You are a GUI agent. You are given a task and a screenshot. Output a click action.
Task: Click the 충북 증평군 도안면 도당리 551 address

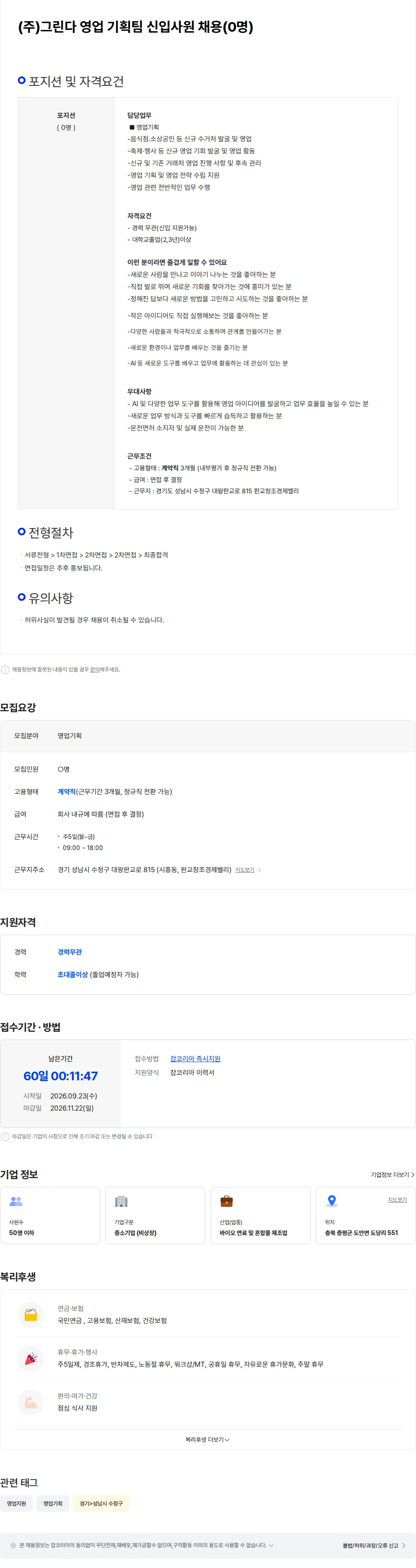click(361, 1232)
